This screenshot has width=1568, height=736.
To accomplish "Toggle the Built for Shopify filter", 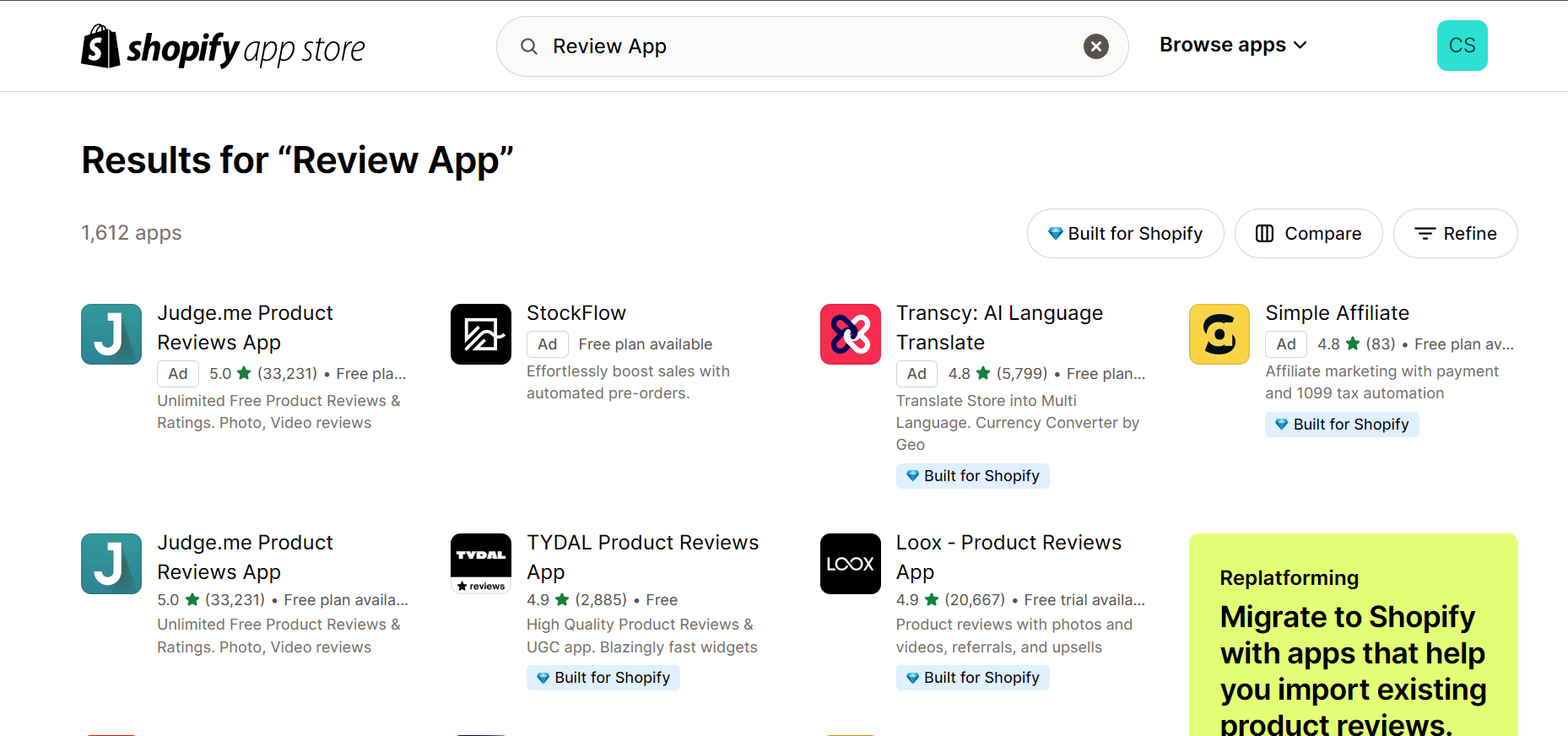I will point(1125,234).
